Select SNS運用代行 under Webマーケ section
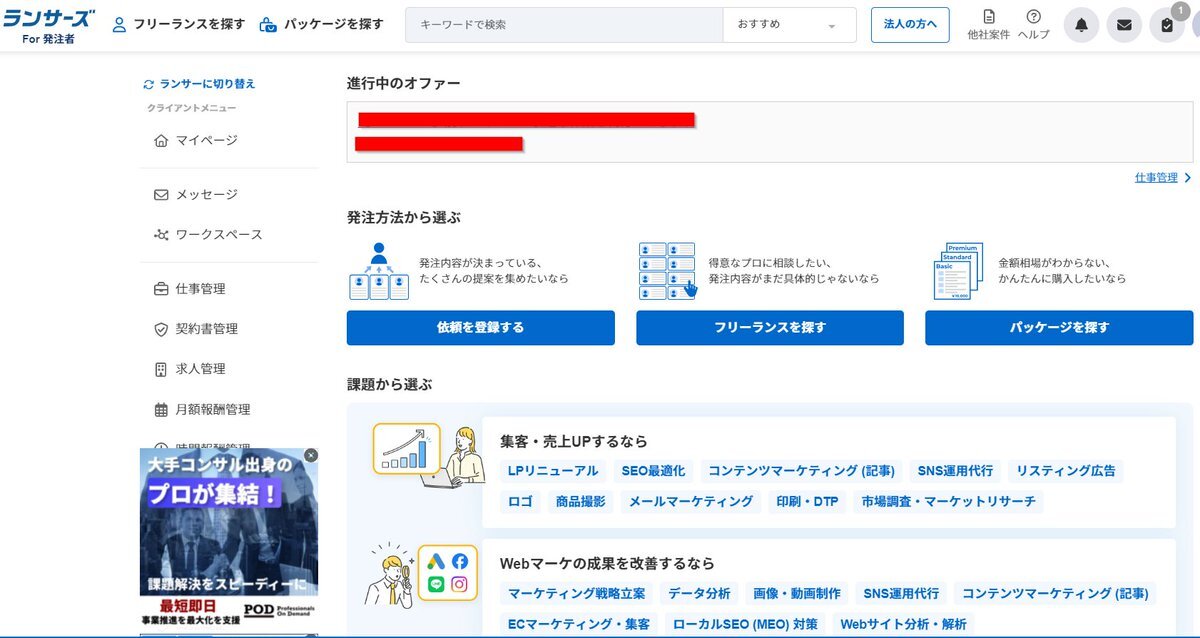 pyautogui.click(x=901, y=594)
